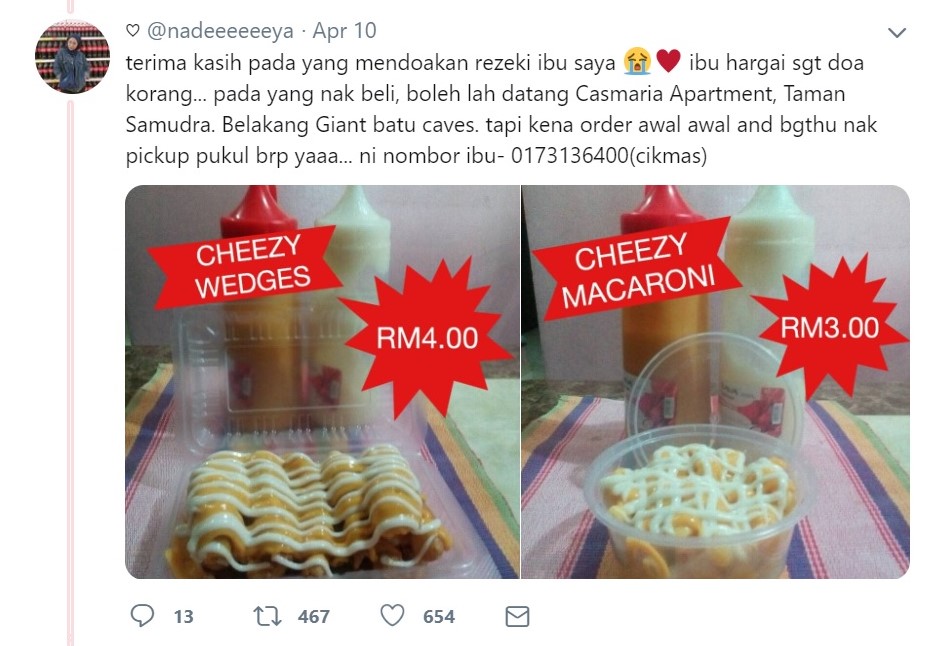Click the crying face emoji in tweet

click(637, 62)
